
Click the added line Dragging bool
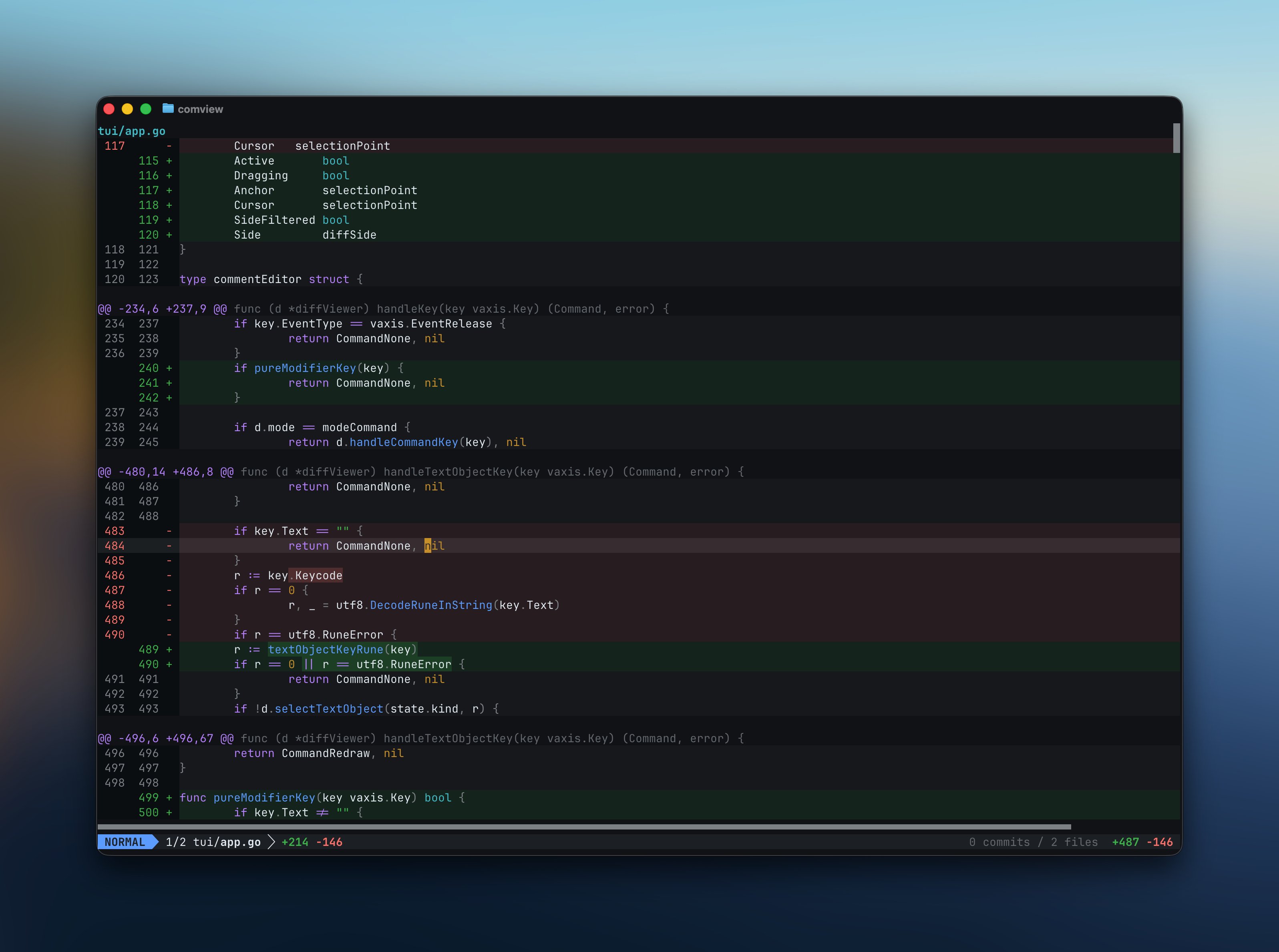638,175
